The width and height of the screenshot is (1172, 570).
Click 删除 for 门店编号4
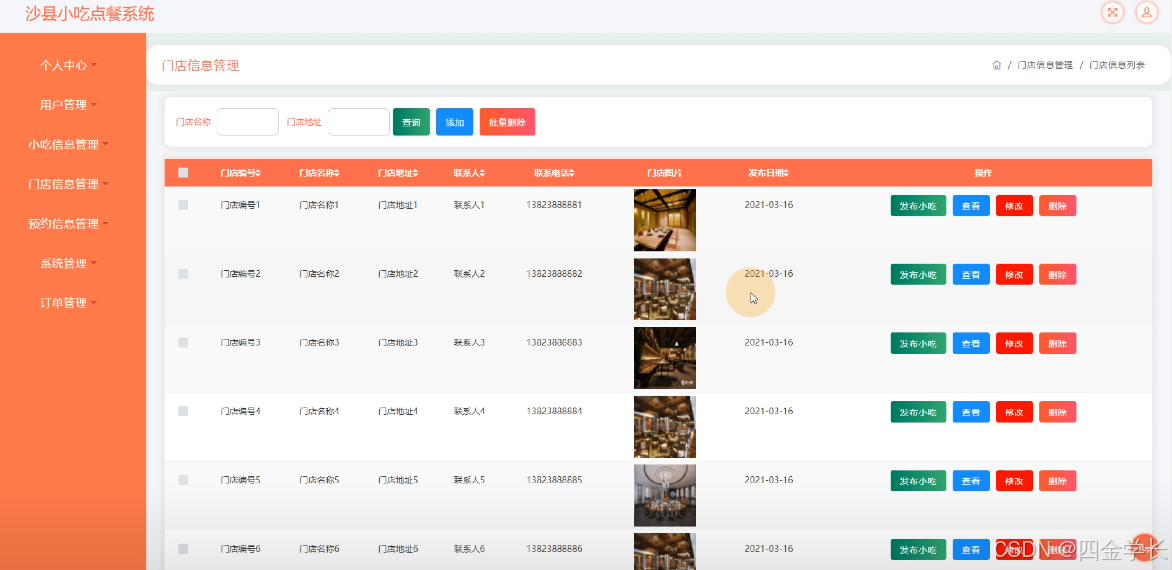[1058, 412]
